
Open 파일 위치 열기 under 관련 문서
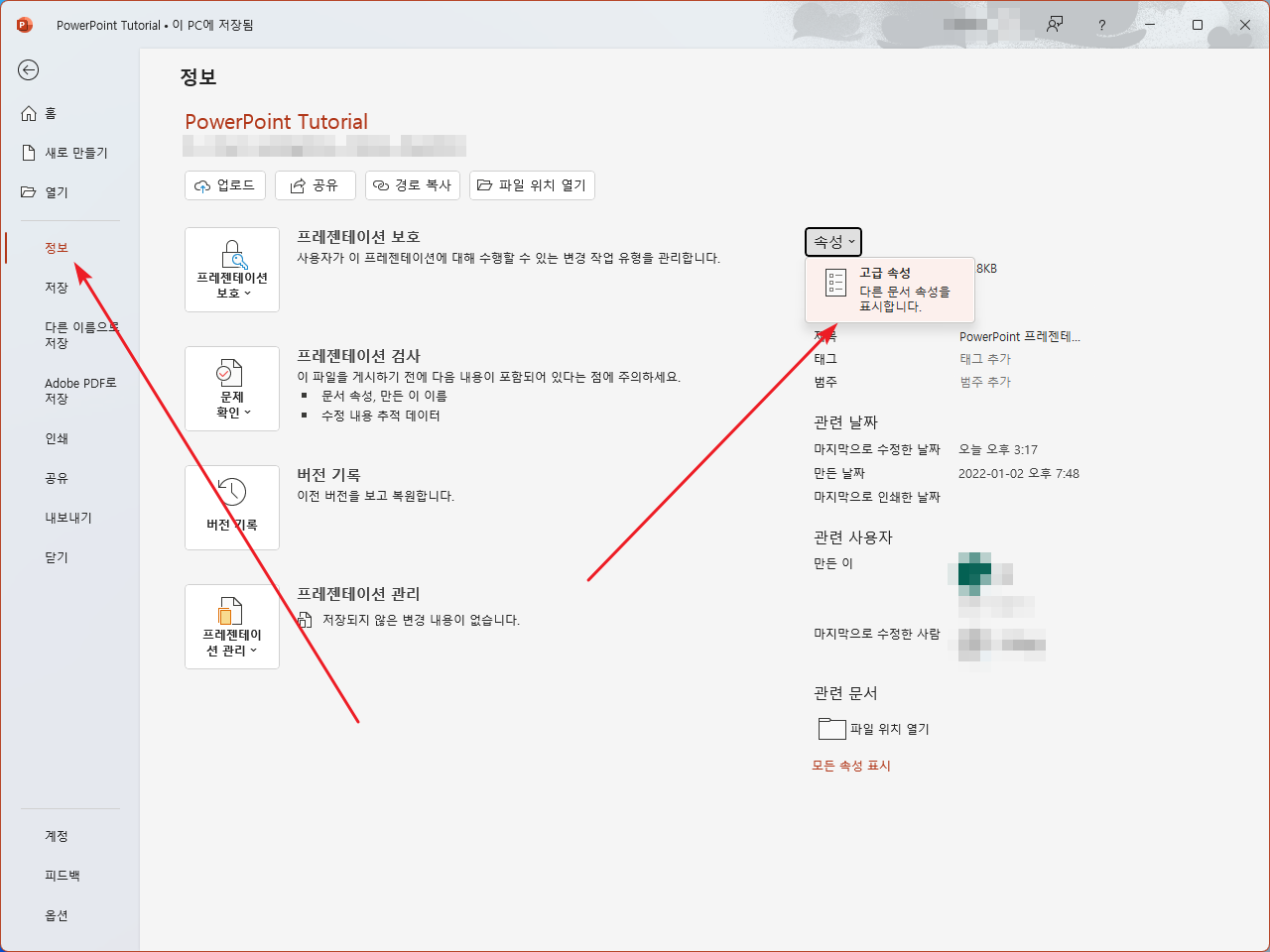874,729
